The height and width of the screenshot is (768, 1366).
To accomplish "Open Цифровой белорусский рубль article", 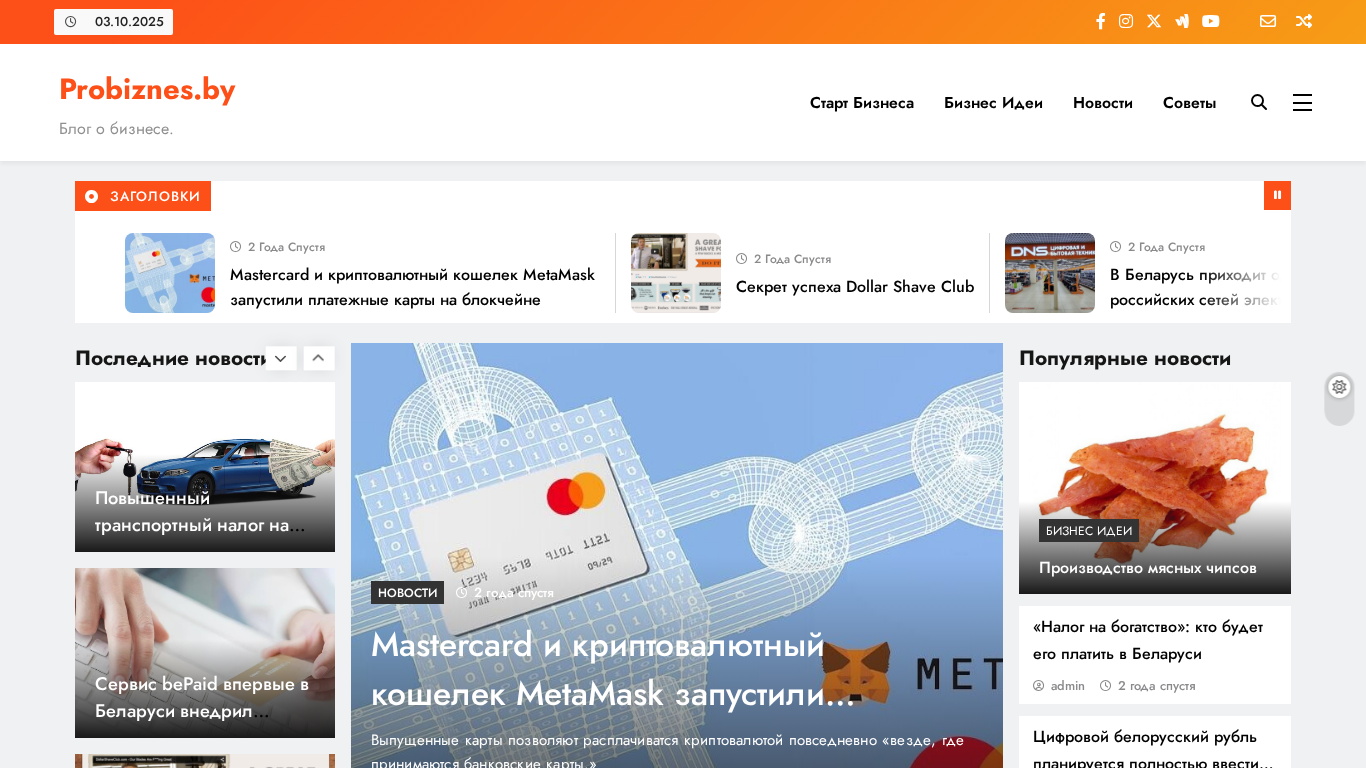I will click(1152, 750).
